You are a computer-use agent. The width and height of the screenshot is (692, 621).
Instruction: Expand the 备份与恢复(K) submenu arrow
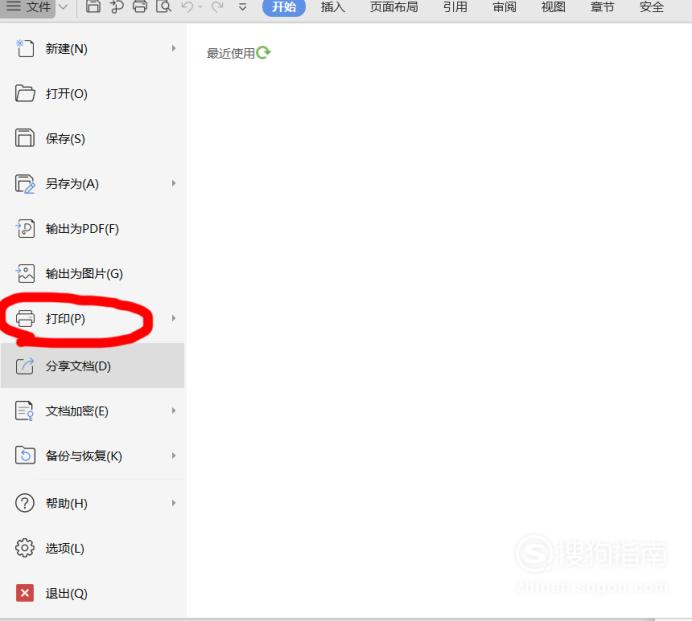pos(173,455)
